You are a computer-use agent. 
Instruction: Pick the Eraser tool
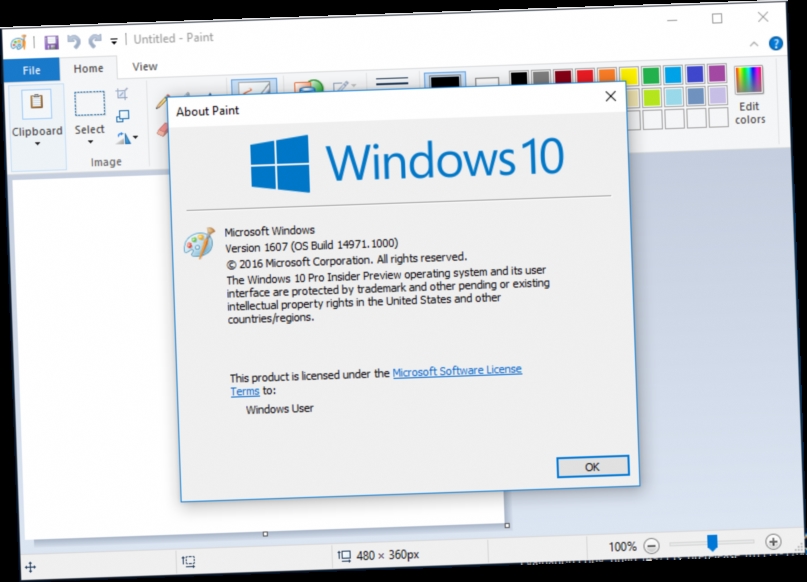point(161,127)
